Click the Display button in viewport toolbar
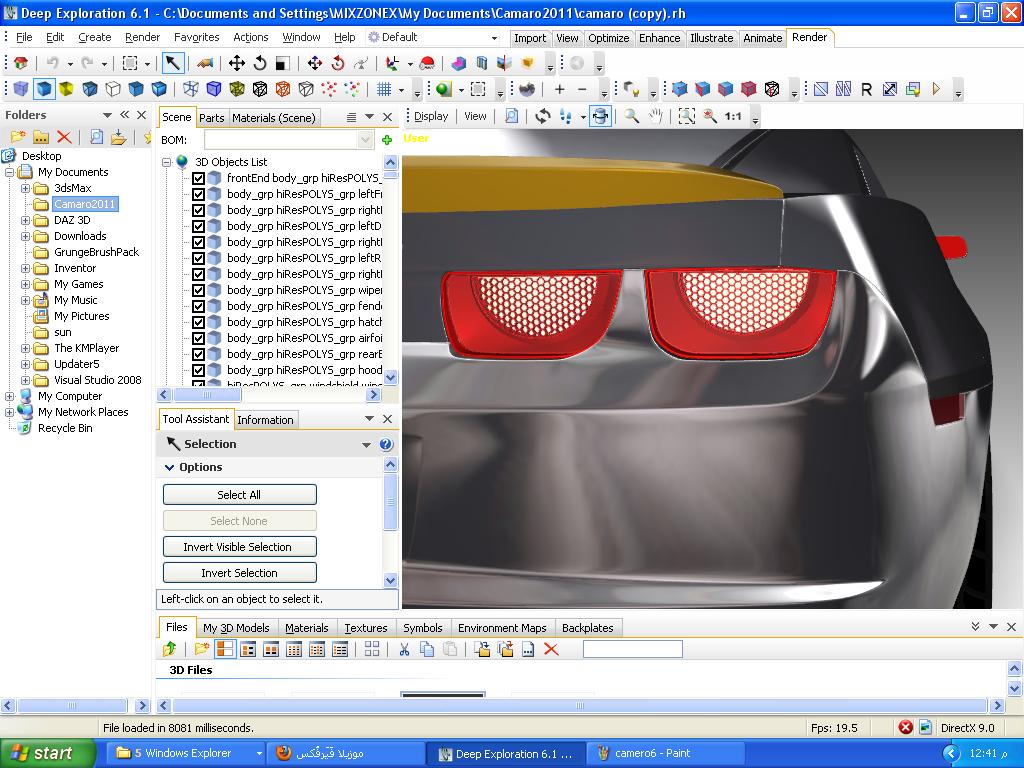The width and height of the screenshot is (1024, 768). tap(431, 116)
